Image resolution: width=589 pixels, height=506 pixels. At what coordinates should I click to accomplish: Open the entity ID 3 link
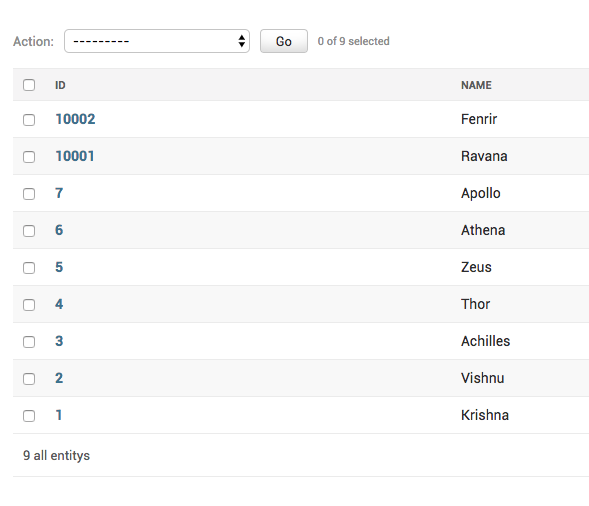tap(59, 341)
